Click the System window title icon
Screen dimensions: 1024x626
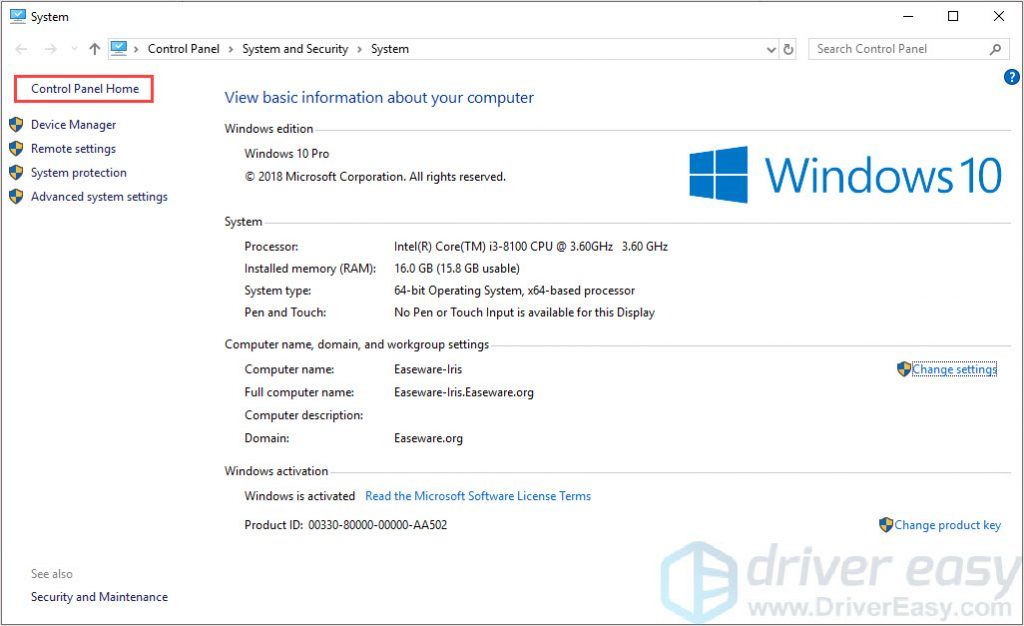click(x=18, y=16)
